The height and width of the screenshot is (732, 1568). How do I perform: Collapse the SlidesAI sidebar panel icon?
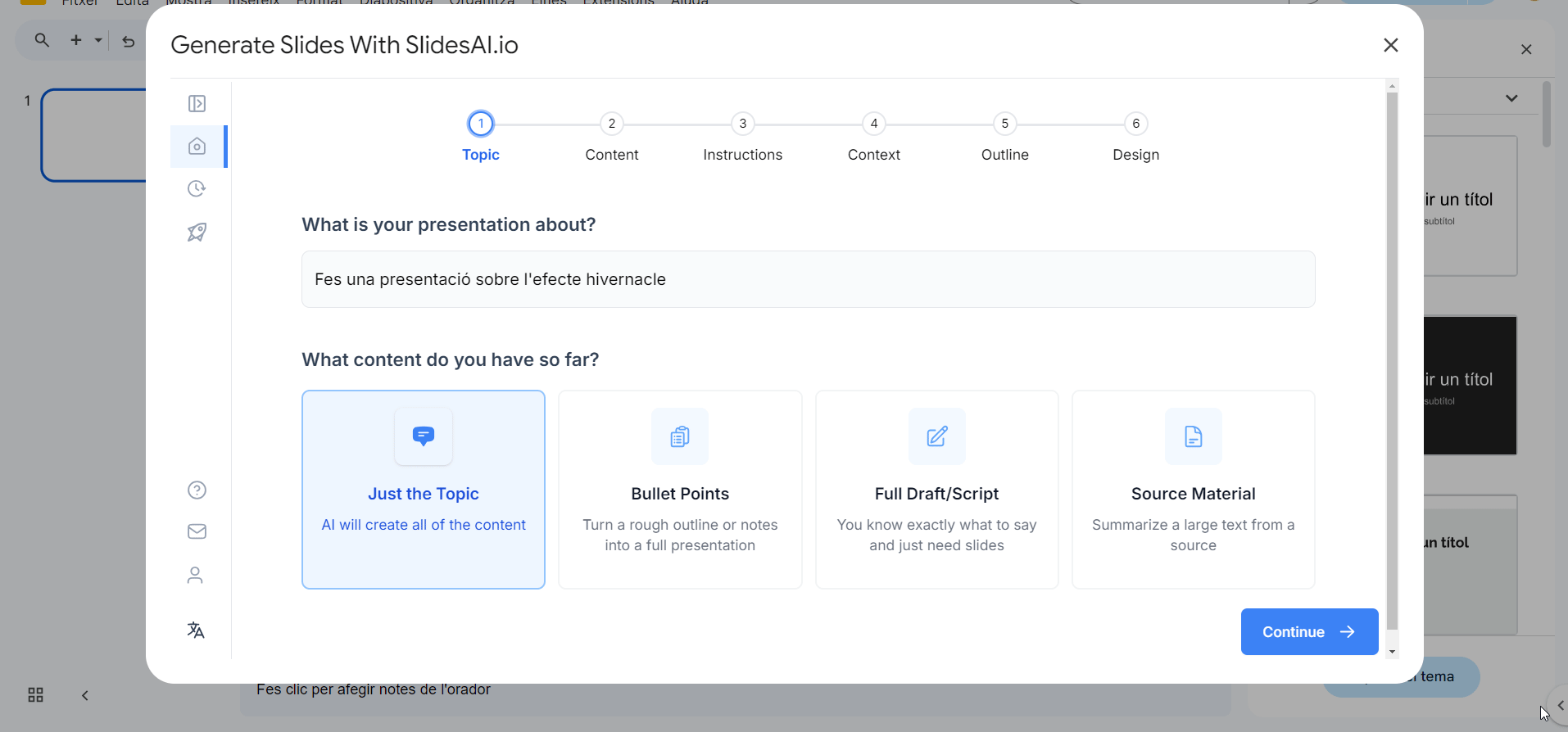197,103
